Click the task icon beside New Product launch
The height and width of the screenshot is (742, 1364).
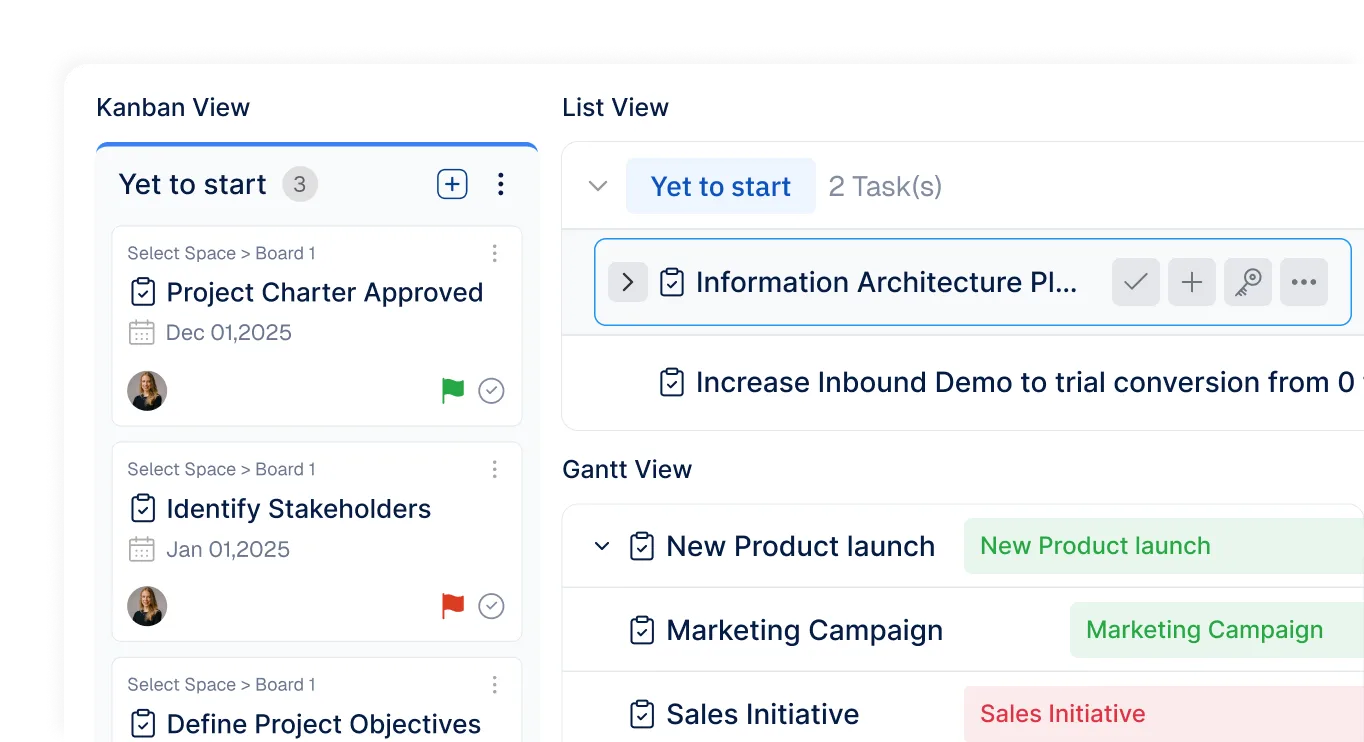point(642,546)
